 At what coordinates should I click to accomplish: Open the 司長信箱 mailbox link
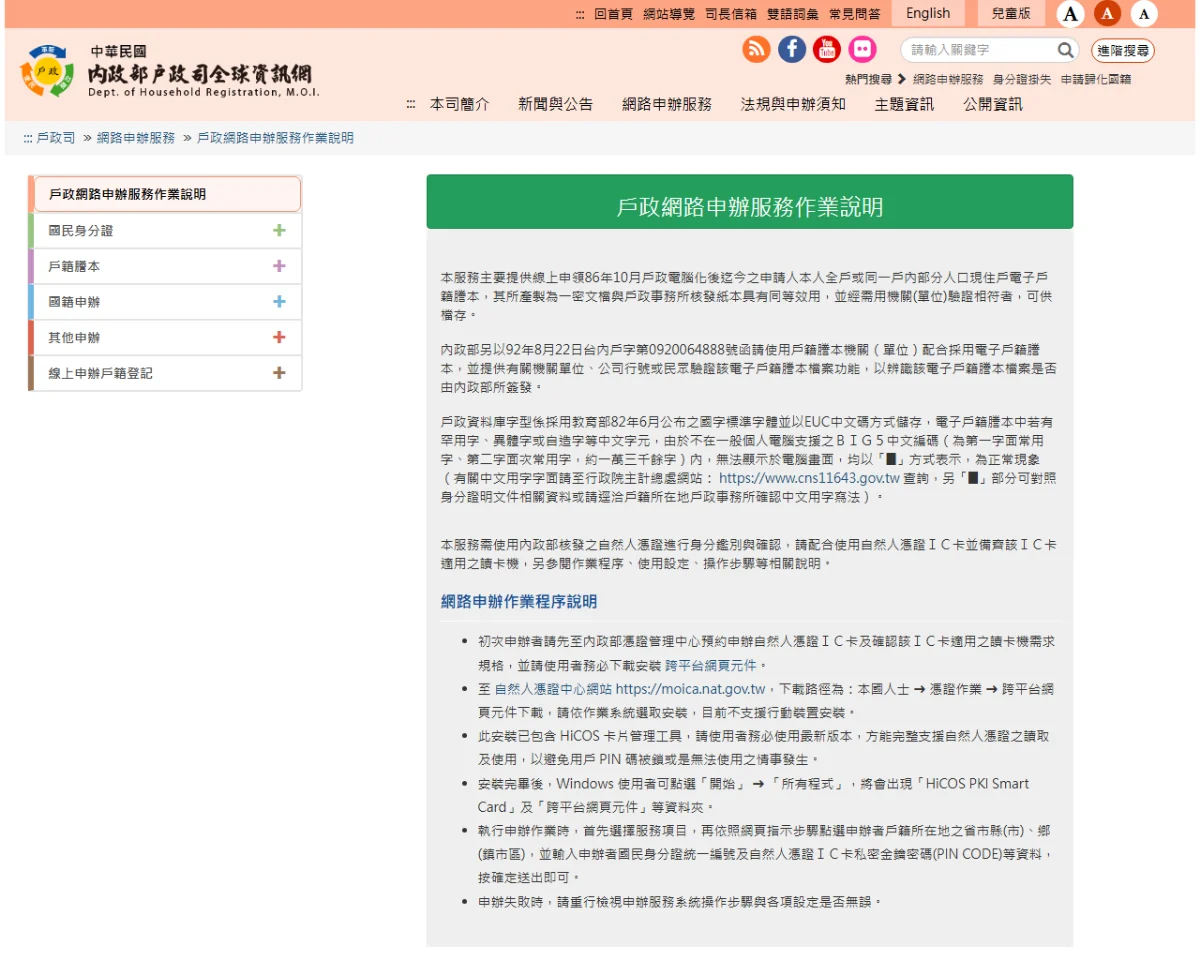pos(731,14)
